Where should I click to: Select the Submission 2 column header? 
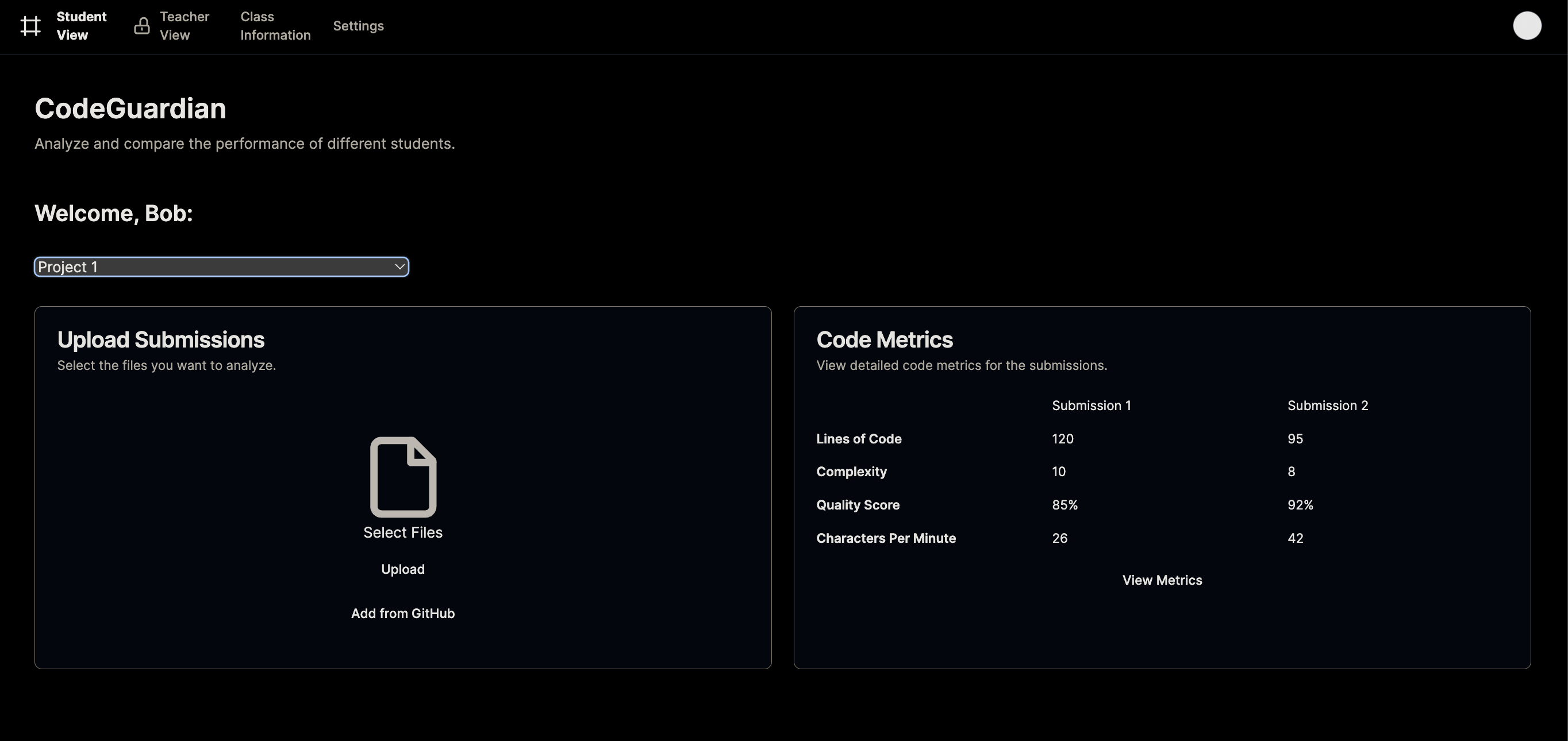pyautogui.click(x=1327, y=406)
